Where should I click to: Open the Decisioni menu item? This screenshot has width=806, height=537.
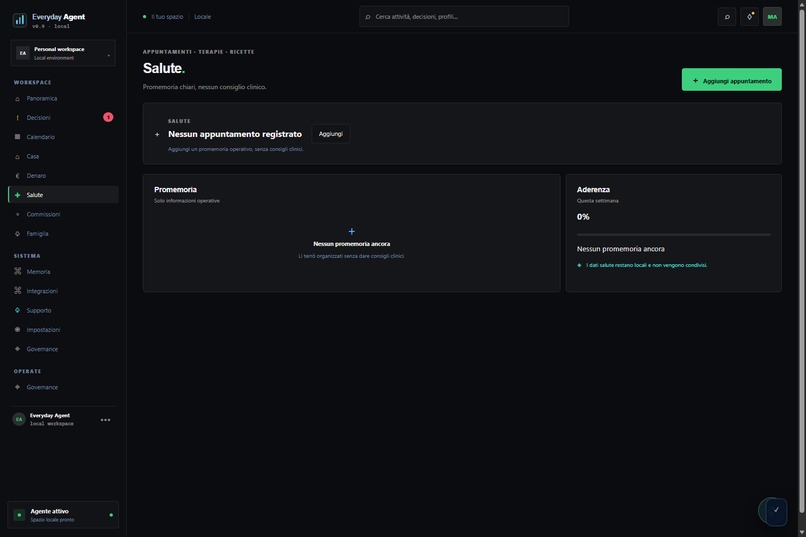pos(63,118)
